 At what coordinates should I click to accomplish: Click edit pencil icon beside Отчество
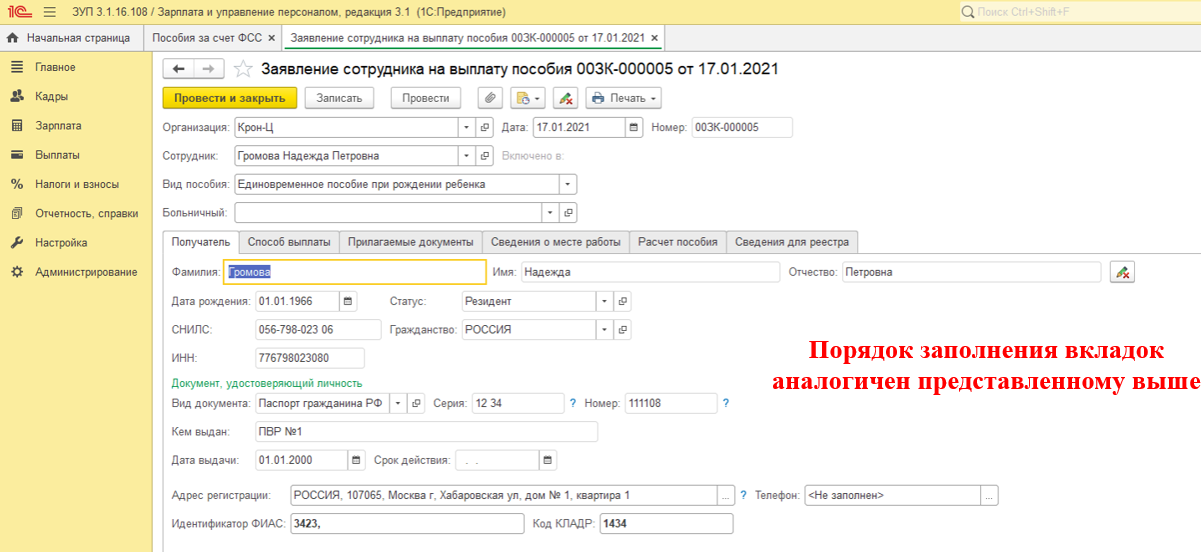coord(1122,272)
